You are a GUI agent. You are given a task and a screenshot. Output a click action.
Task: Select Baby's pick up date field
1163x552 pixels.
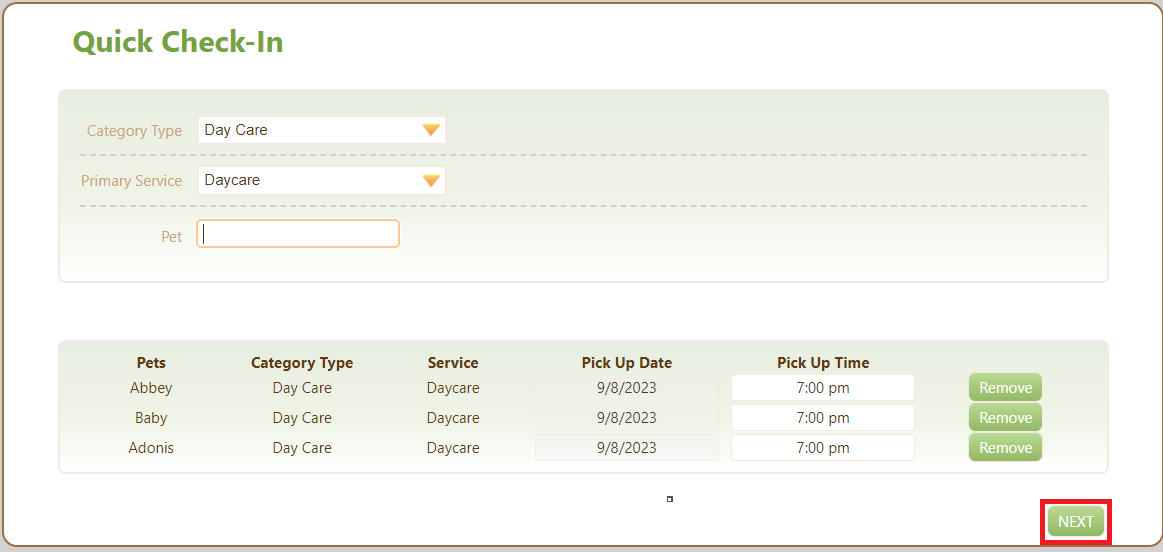627,418
